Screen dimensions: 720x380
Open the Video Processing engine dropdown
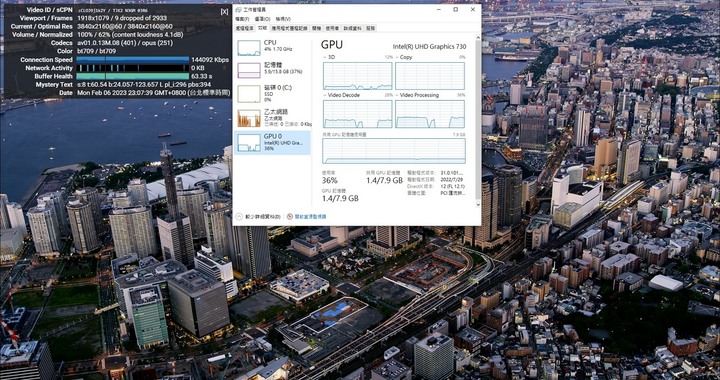coord(417,95)
